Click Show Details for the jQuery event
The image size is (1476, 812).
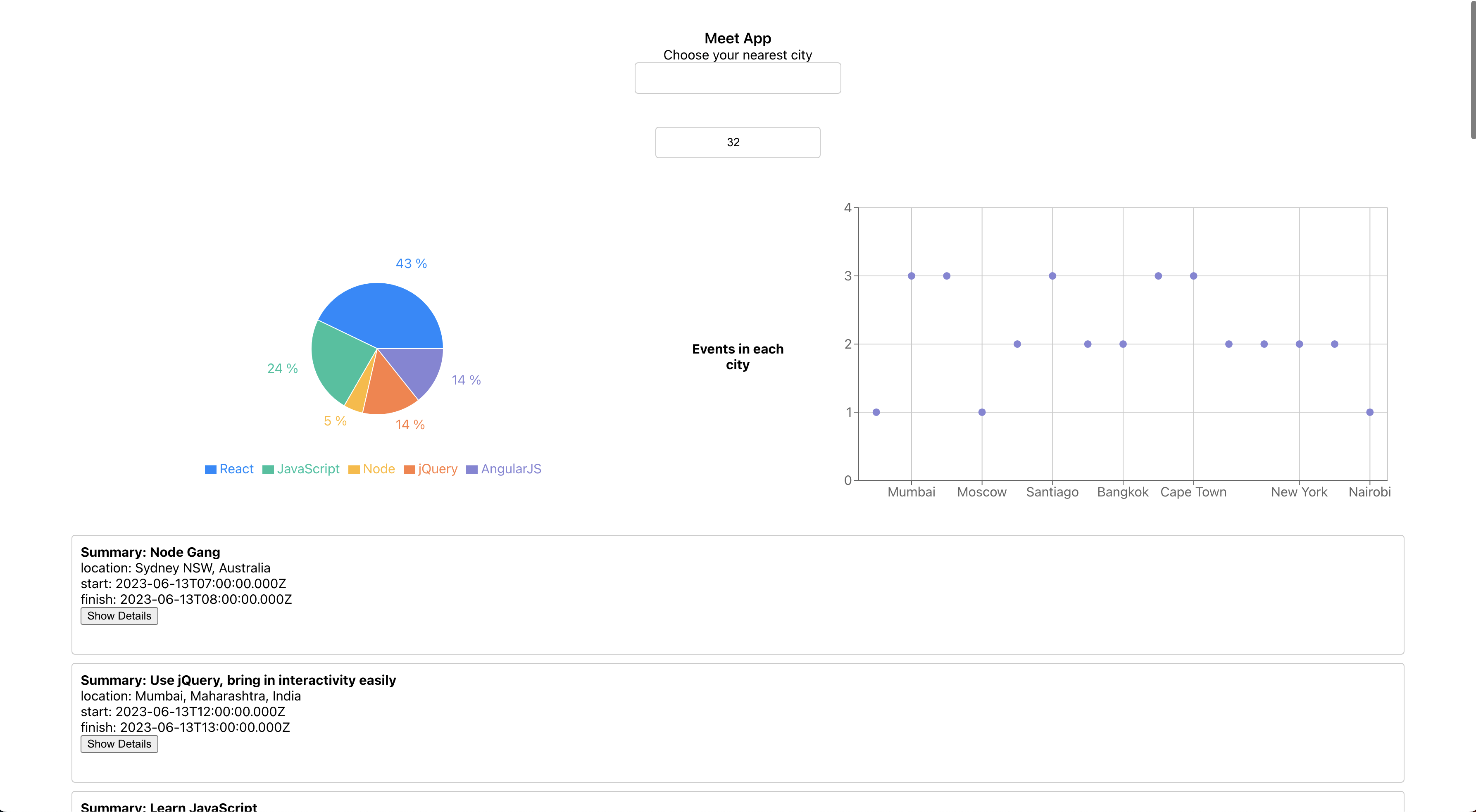pyautogui.click(x=119, y=744)
